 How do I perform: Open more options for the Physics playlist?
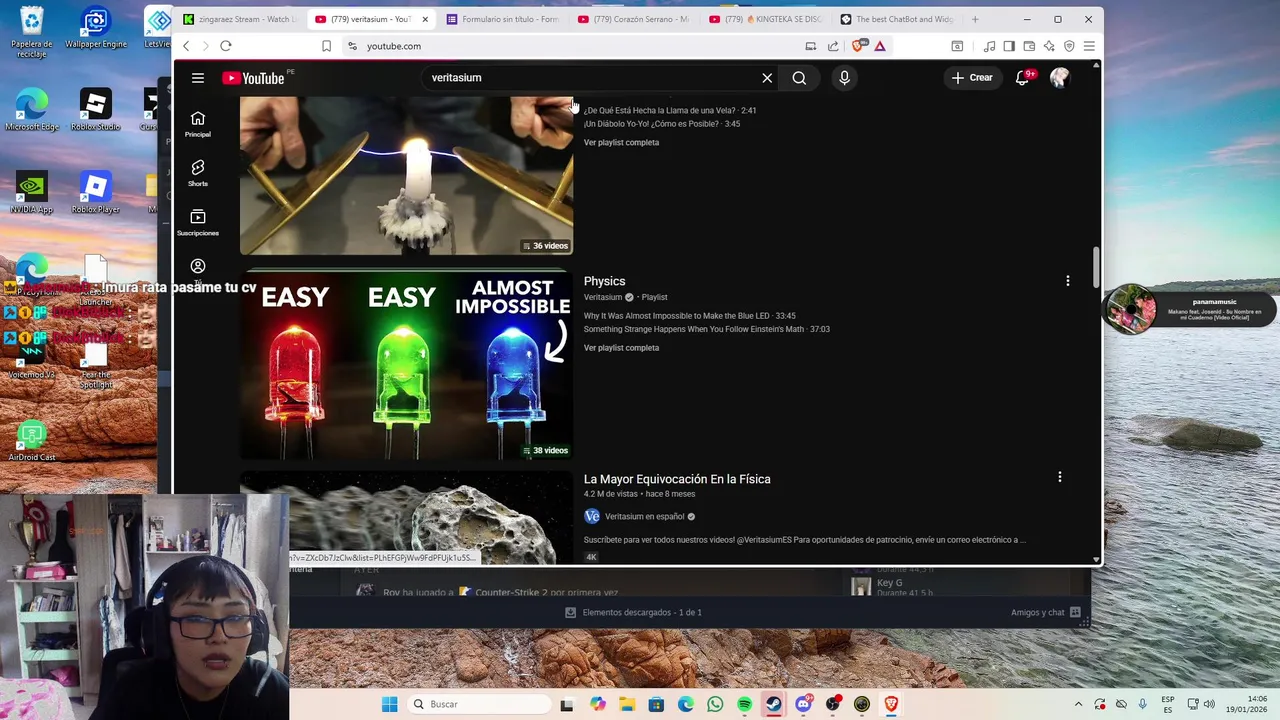click(x=1067, y=281)
